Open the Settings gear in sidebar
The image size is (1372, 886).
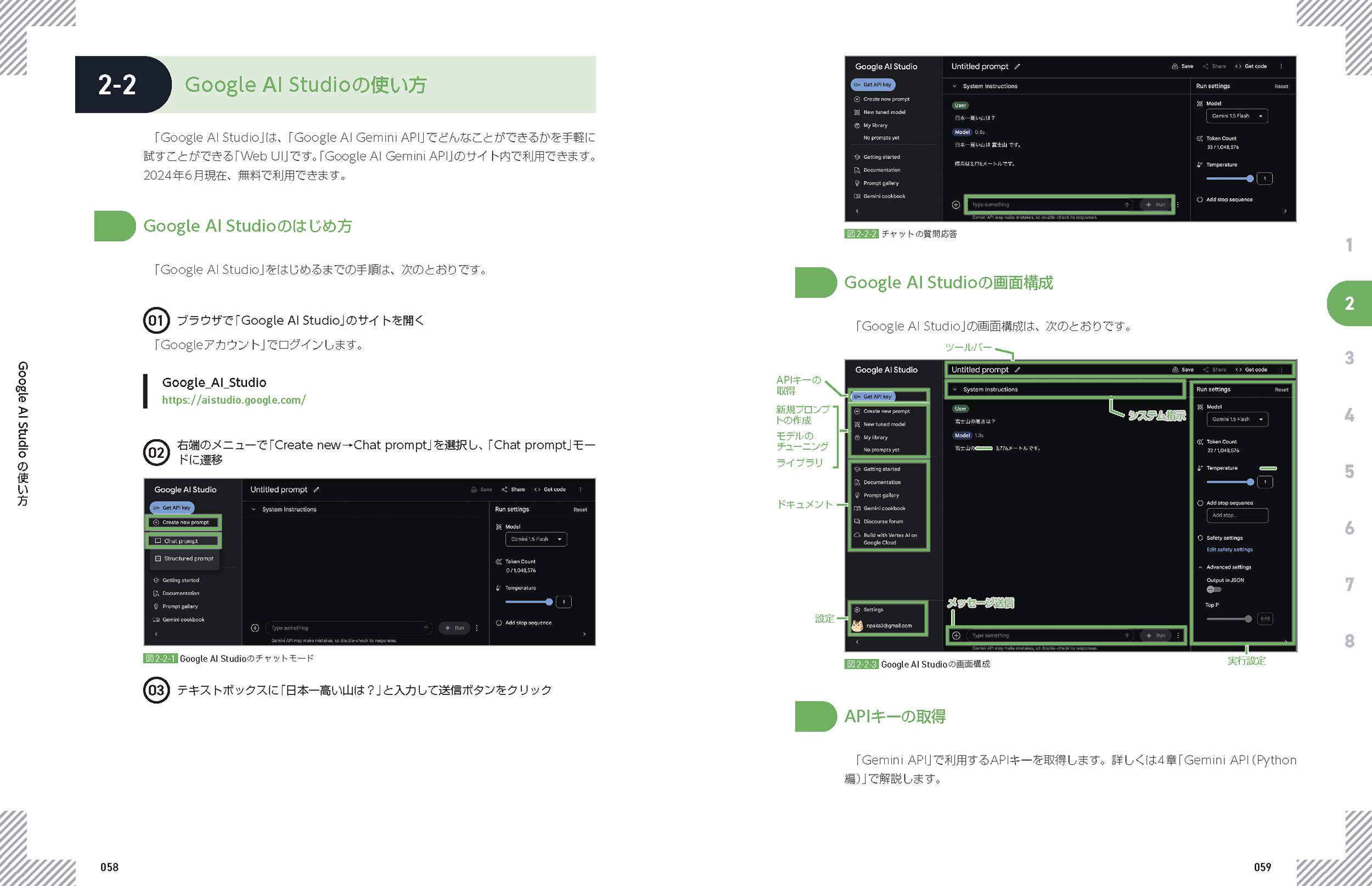(857, 609)
